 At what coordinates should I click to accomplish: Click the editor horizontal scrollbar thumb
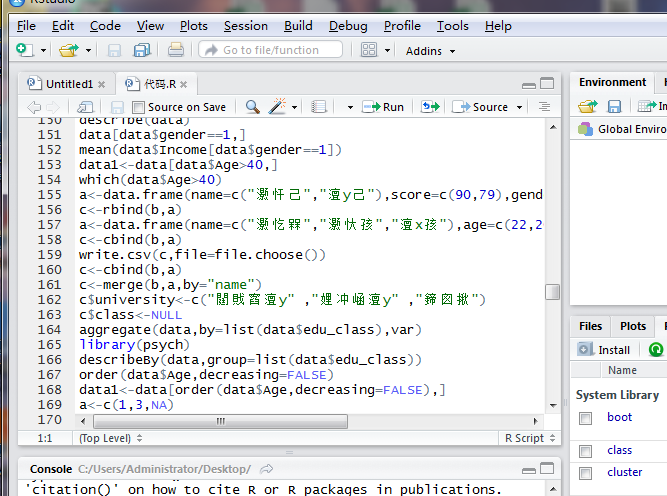pos(220,421)
